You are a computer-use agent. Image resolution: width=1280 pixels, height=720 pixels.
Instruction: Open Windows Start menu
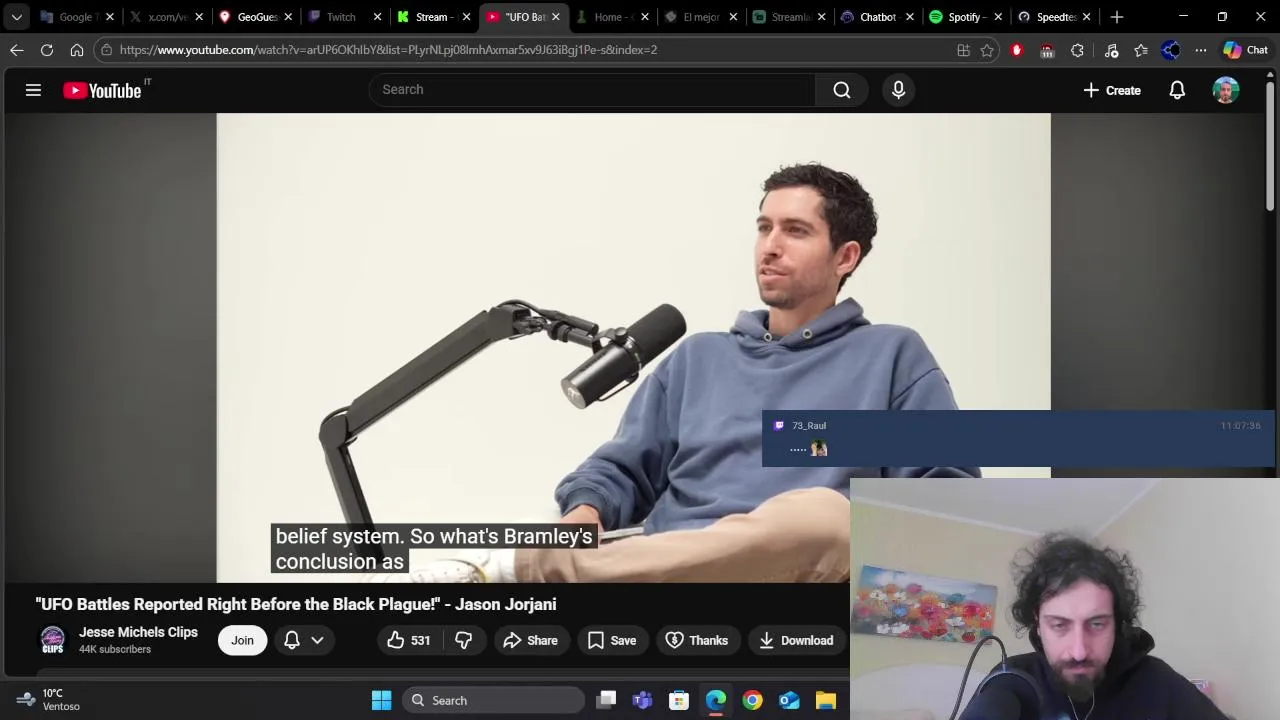coord(381,700)
